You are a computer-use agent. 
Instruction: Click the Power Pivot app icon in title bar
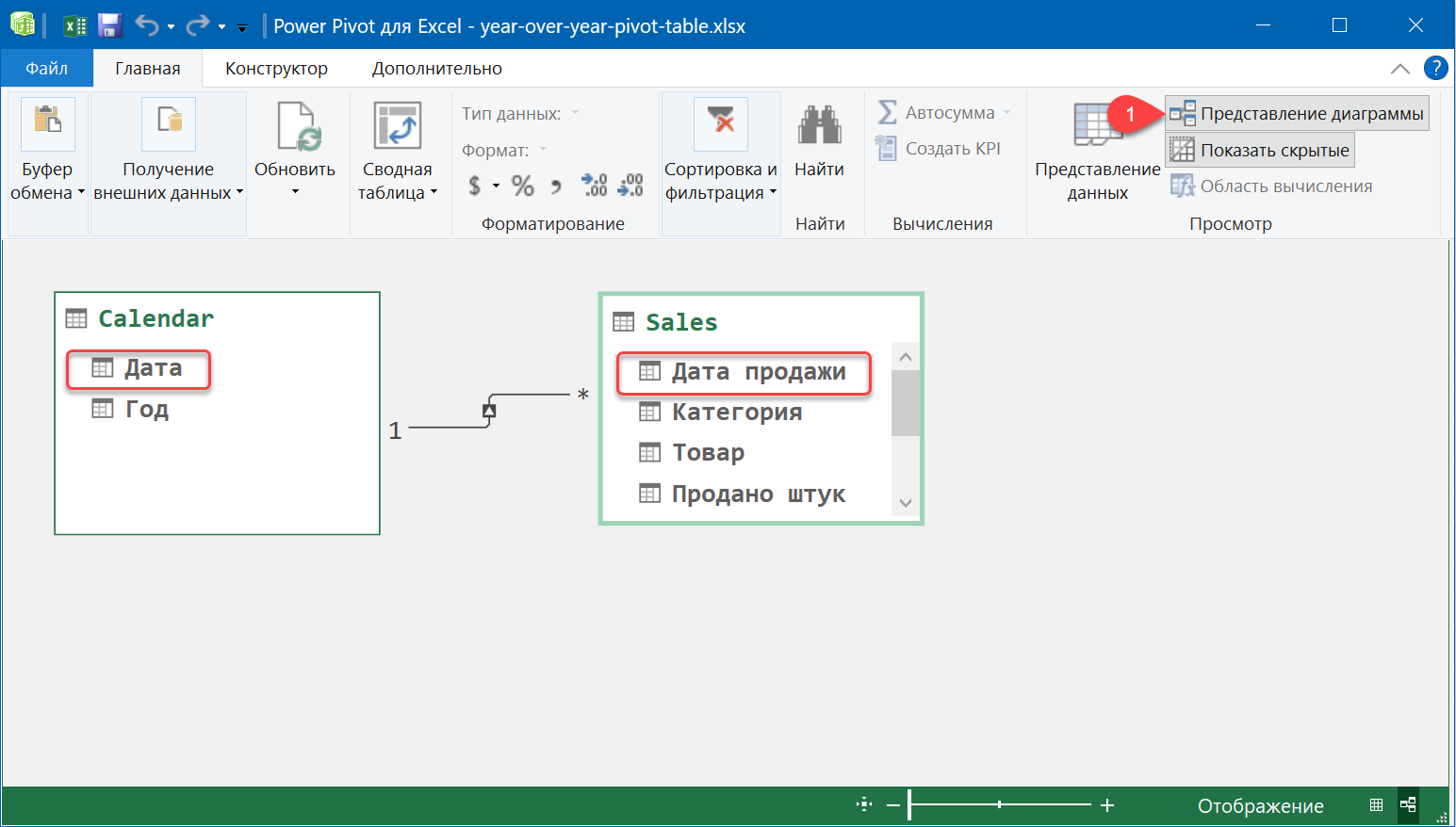pyautogui.click(x=23, y=24)
